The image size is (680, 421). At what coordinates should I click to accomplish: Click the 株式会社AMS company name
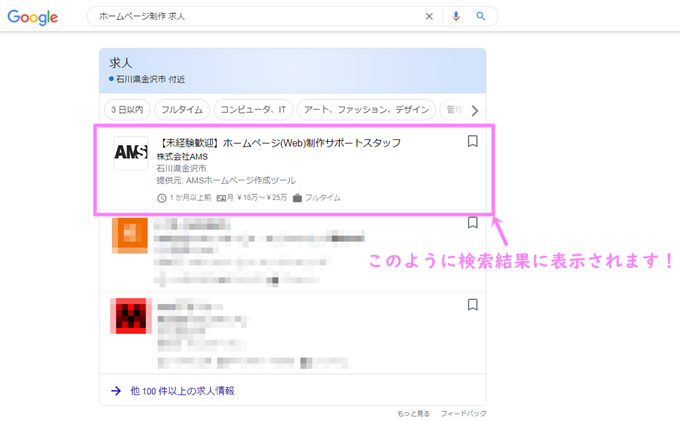coord(182,157)
